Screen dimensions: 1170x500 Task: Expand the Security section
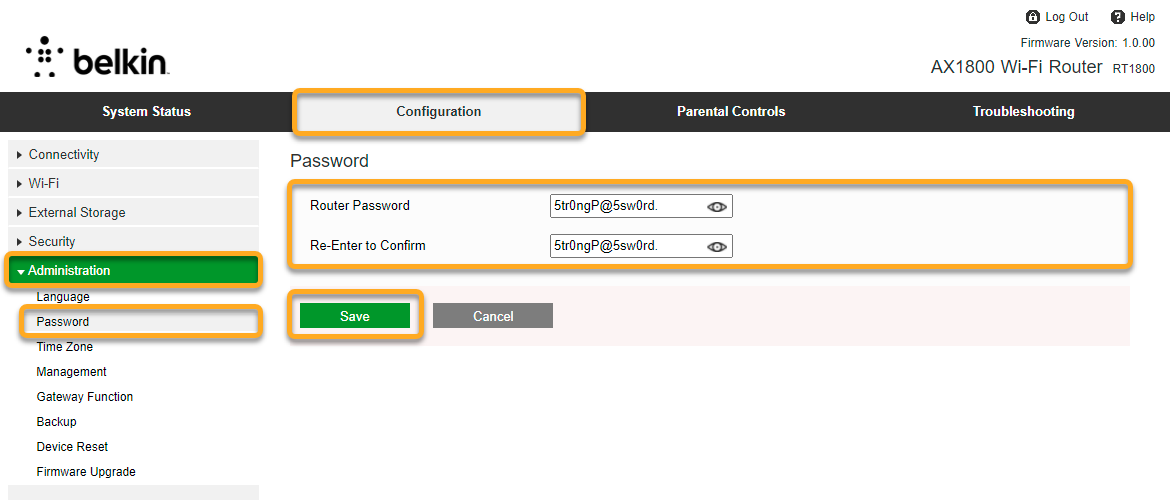pyautogui.click(x=52, y=242)
